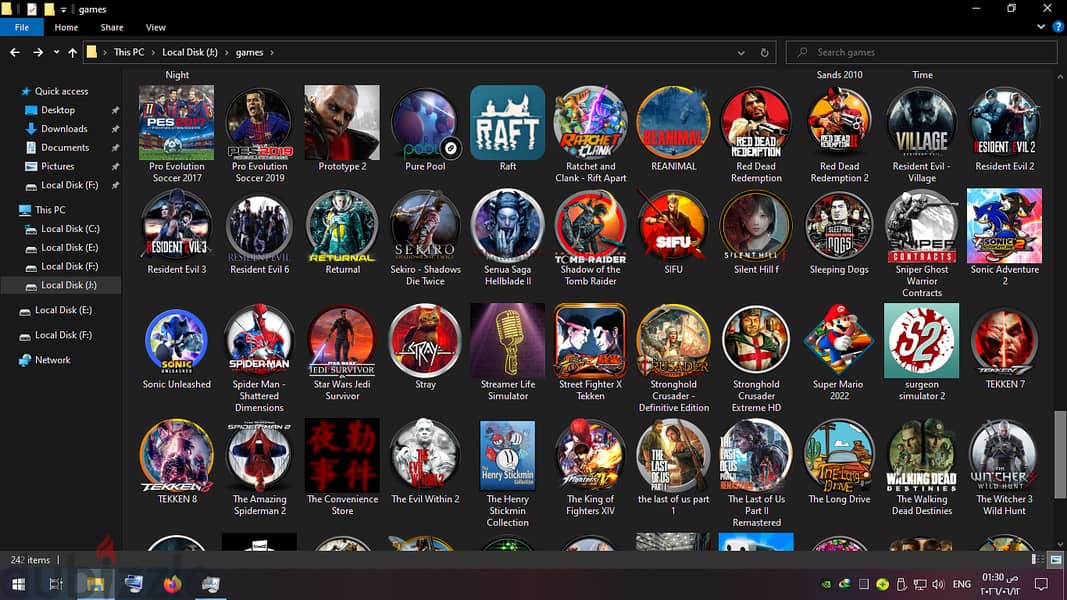This screenshot has width=1067, height=600.
Task: Switch to large icons view button
Action: click(1055, 559)
